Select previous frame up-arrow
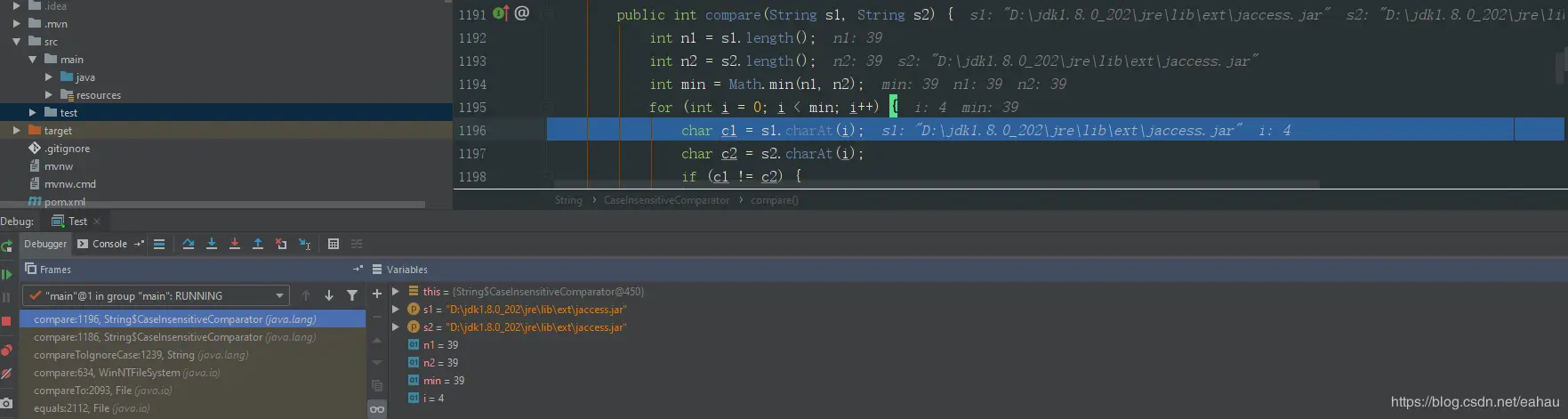This screenshot has width=1568, height=419. coord(306,295)
